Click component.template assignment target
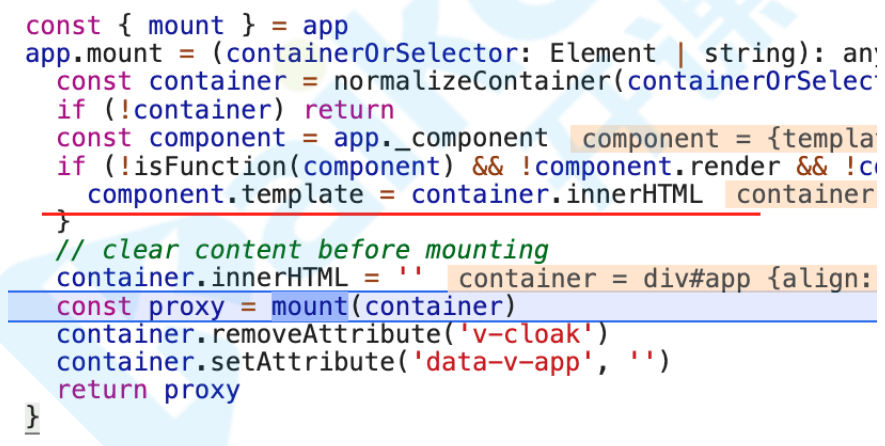Screen dimensions: 885x446 click(x=226, y=195)
